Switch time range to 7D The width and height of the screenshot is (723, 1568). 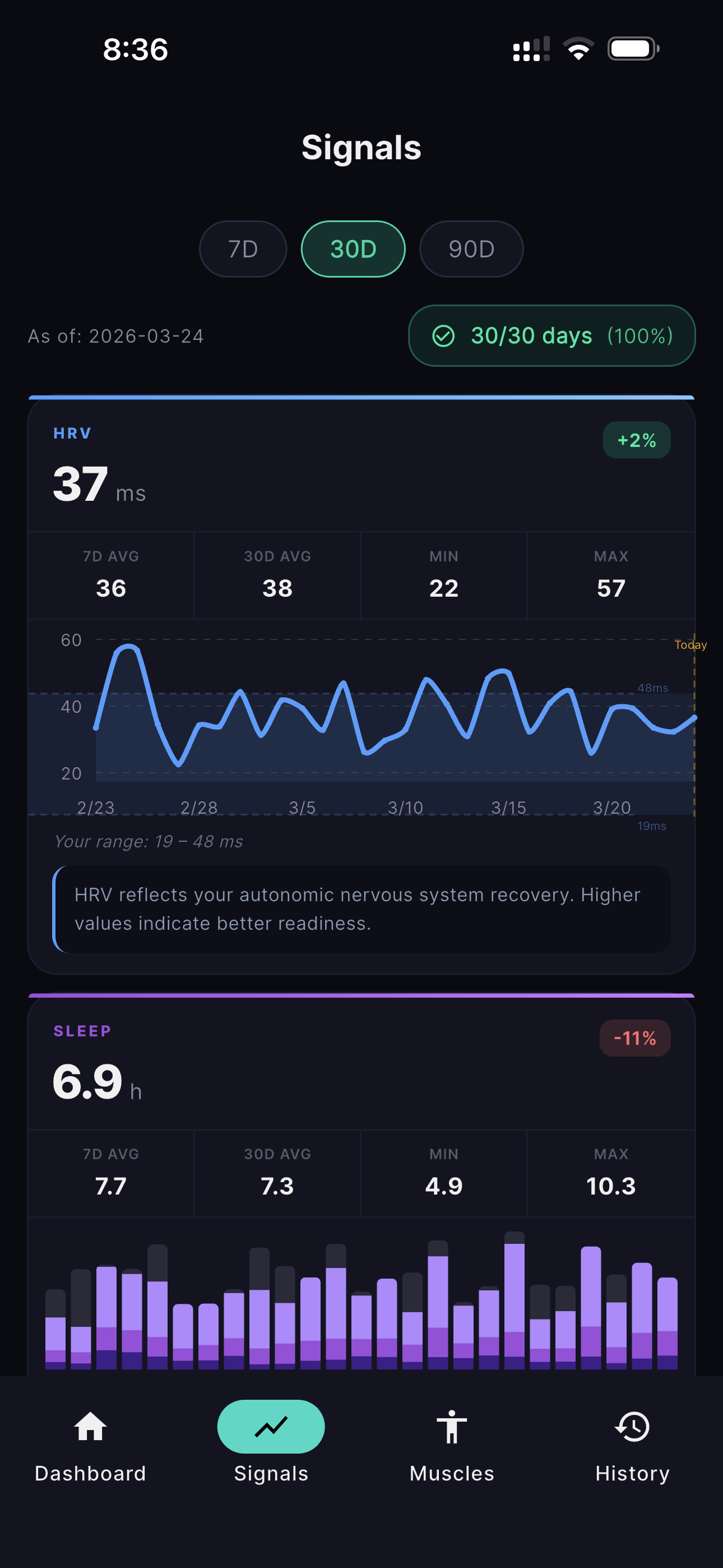click(243, 249)
